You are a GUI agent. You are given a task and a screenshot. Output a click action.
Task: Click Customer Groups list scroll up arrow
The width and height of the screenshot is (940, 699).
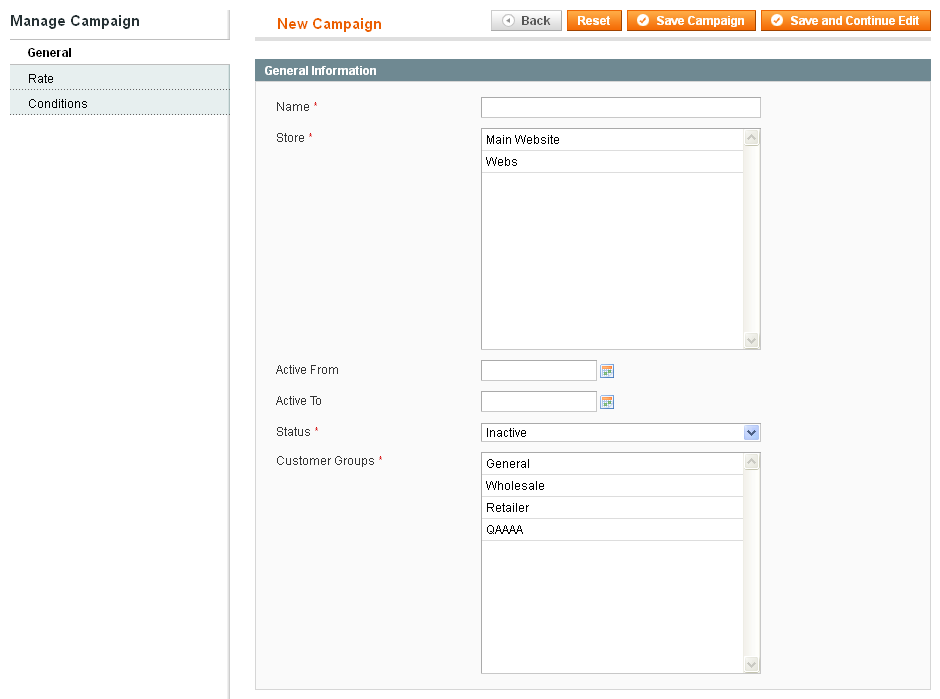[751, 462]
